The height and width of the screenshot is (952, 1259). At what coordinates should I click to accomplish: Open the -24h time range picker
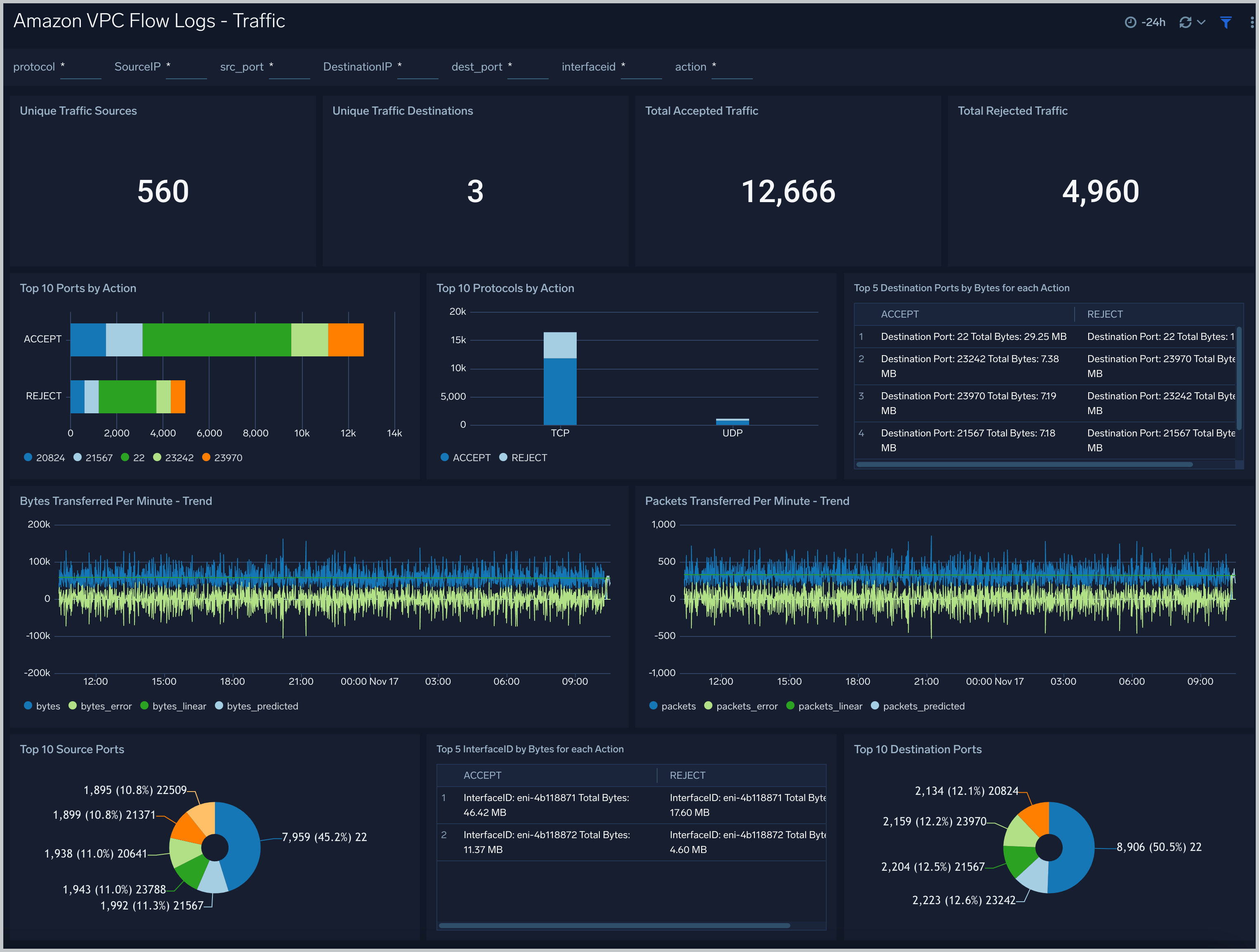click(x=1145, y=22)
